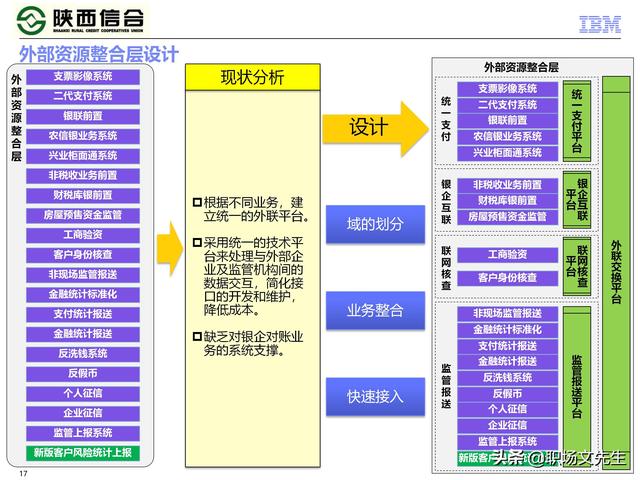Select 金融统计标准化 in the left list

pos(83,294)
